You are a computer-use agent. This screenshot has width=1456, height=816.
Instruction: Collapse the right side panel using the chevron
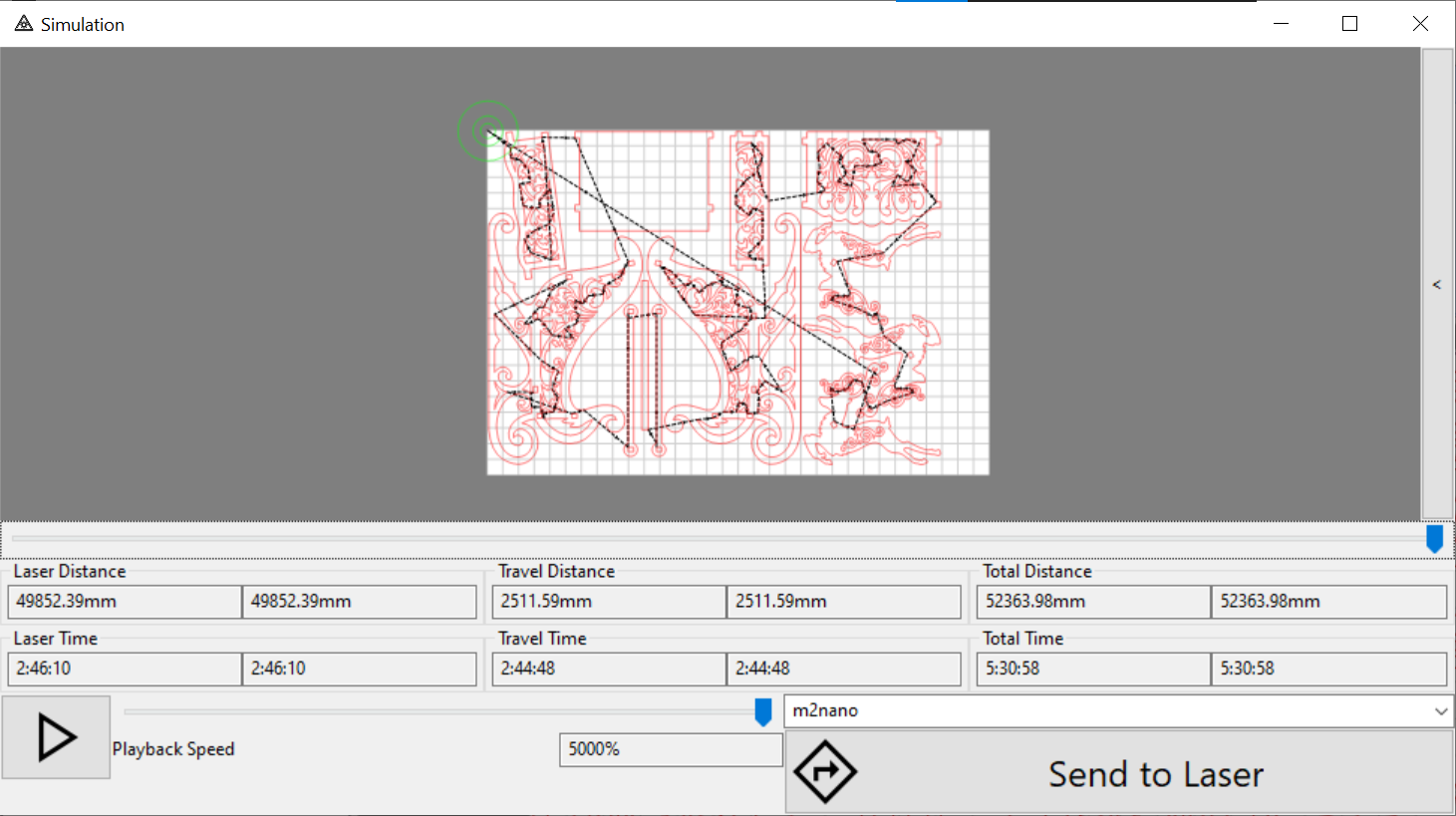1436,284
